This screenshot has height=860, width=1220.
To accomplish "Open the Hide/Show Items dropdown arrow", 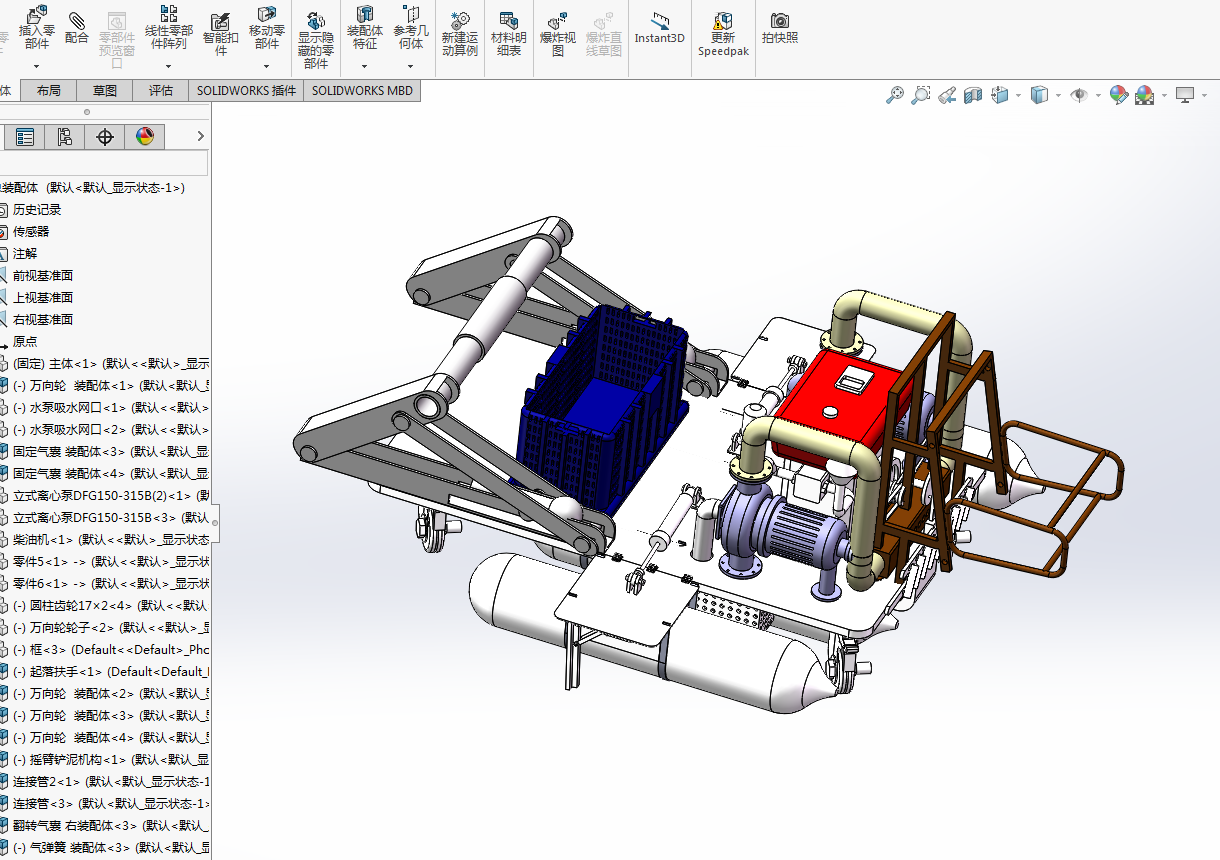I will coord(1098,96).
